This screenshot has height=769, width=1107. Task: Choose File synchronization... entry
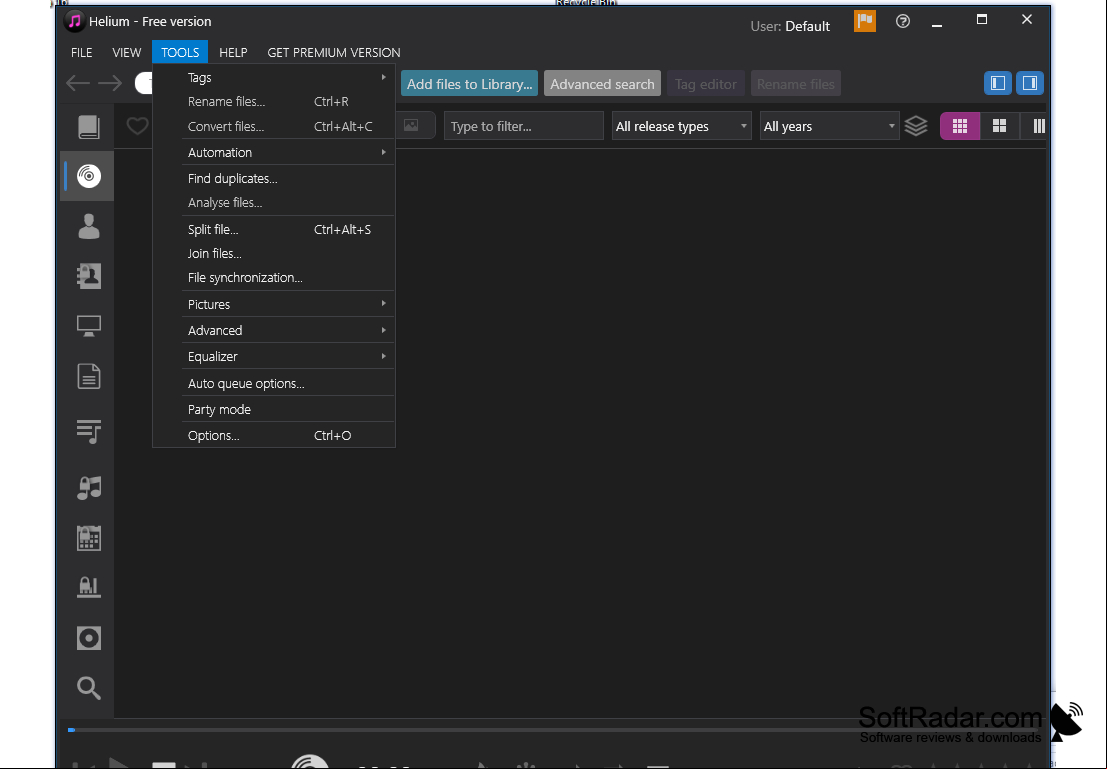[x=274, y=278]
